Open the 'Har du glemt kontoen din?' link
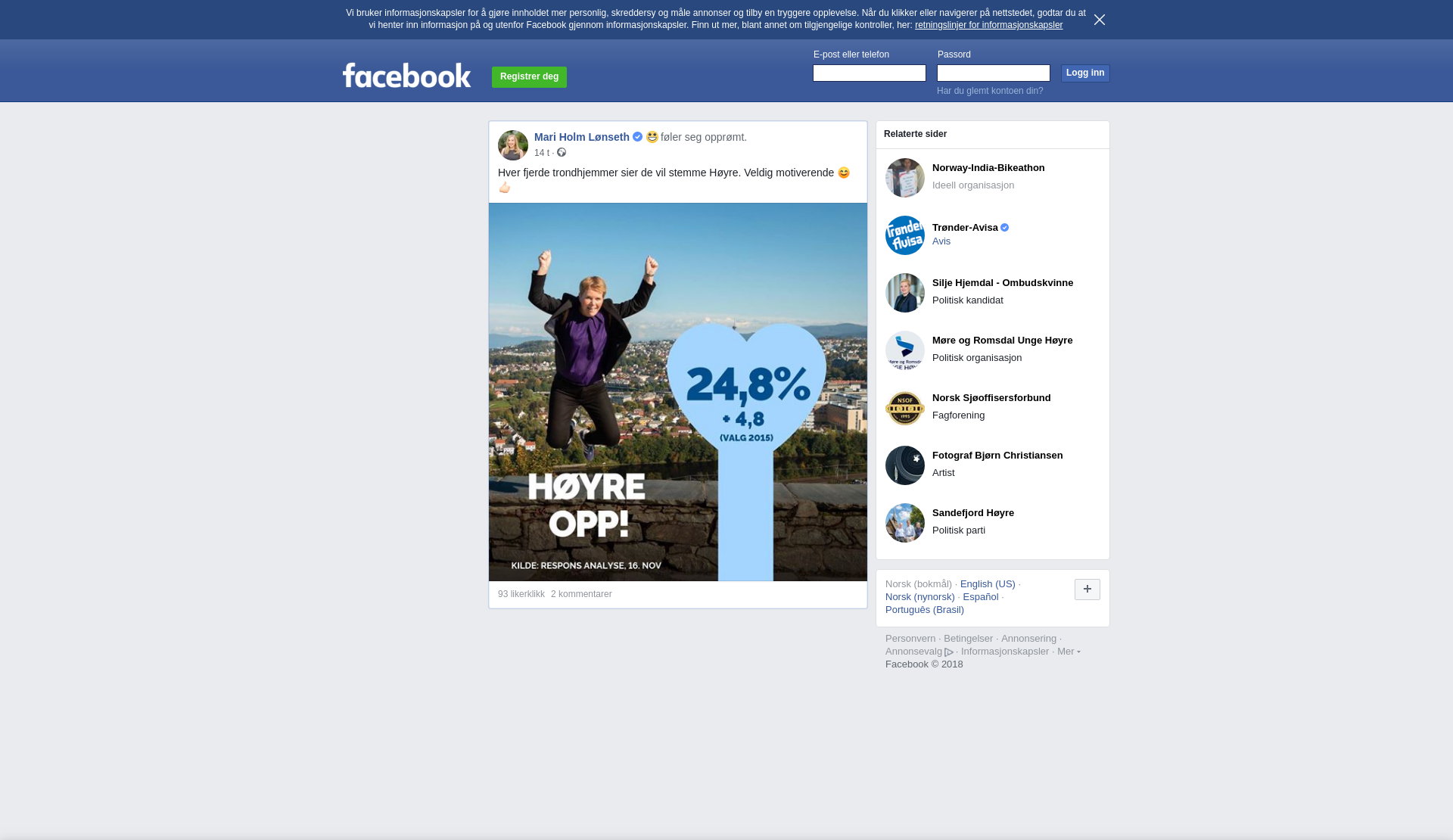 point(990,91)
